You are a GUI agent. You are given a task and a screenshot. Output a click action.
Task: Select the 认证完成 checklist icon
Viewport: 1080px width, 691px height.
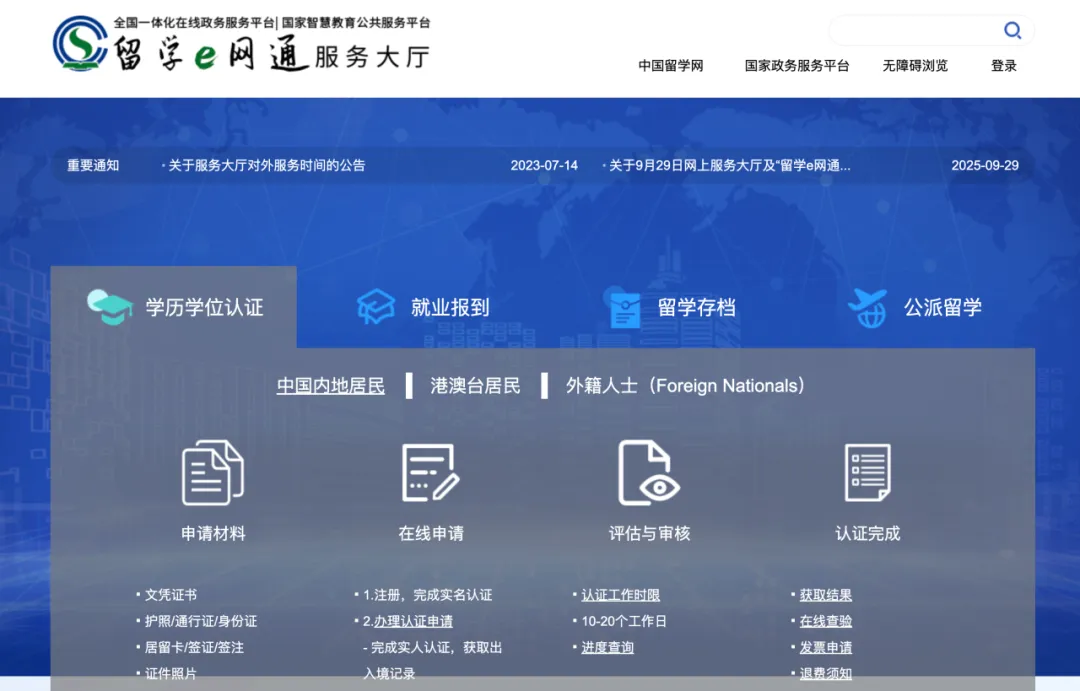[866, 472]
